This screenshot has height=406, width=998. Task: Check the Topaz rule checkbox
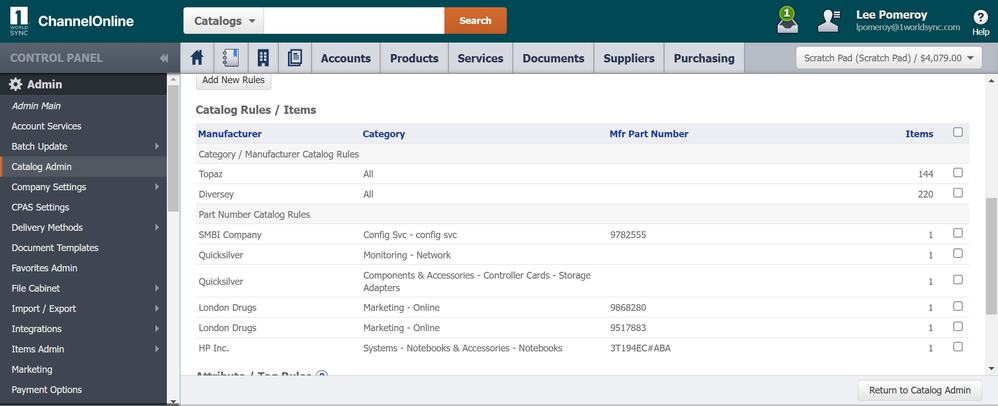958,173
